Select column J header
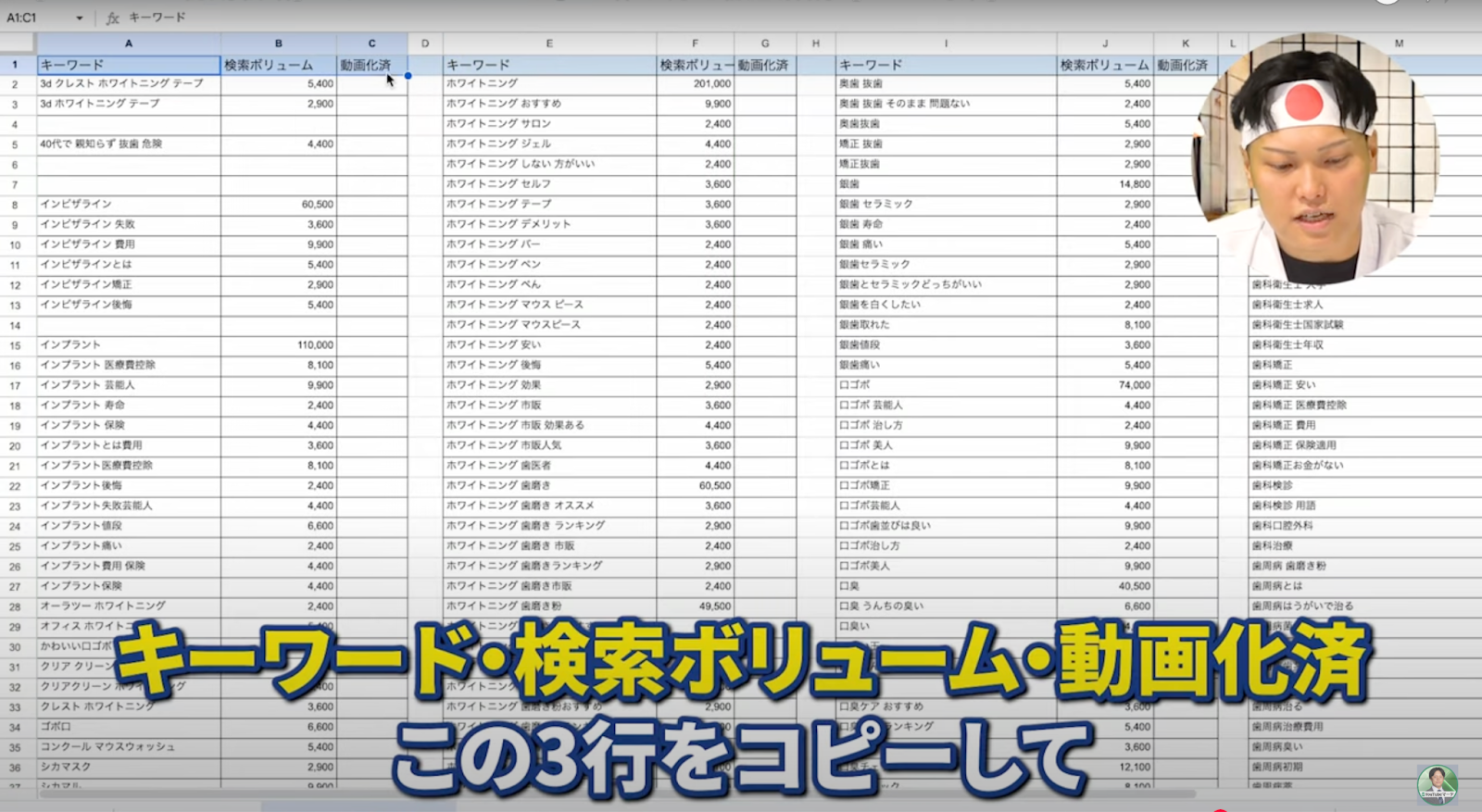1482x812 pixels. 1105,44
